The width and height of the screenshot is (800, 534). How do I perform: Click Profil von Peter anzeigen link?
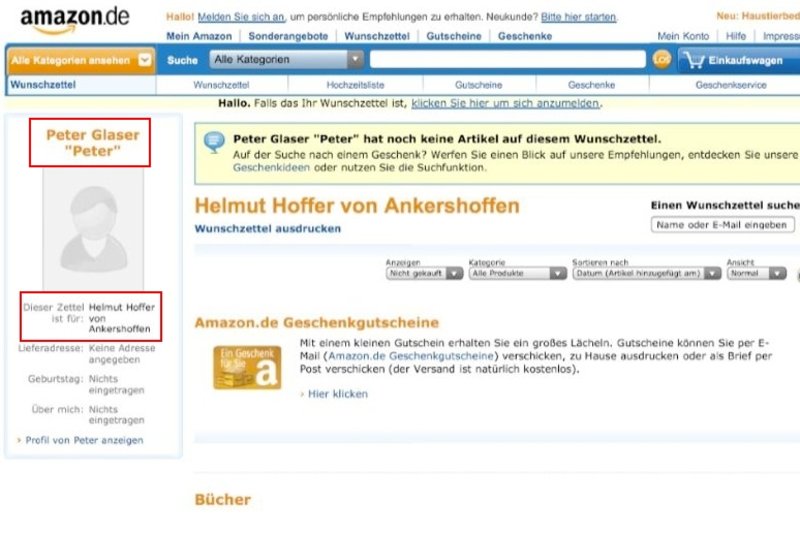point(84,440)
